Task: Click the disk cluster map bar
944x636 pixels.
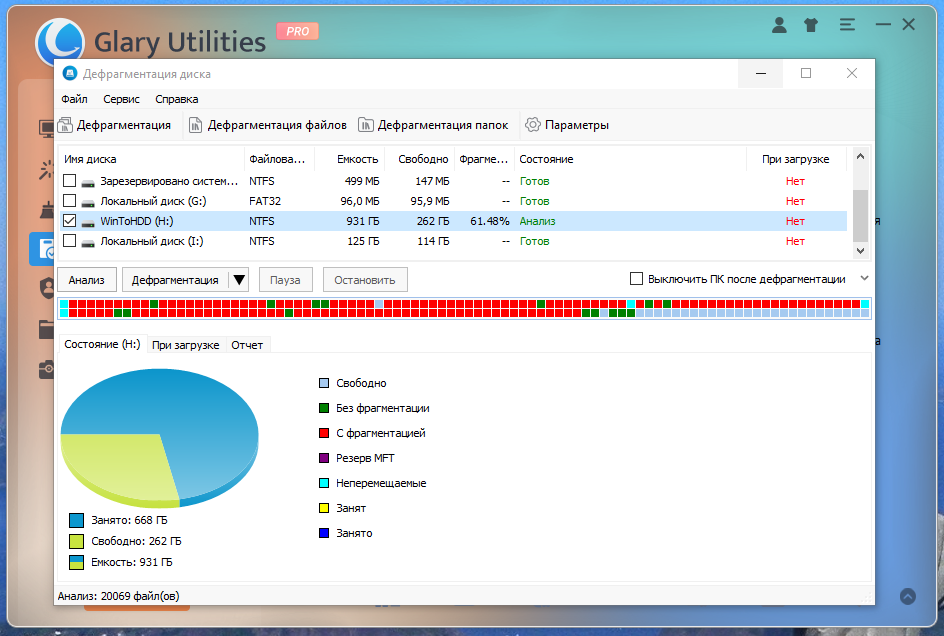Action: click(x=465, y=308)
